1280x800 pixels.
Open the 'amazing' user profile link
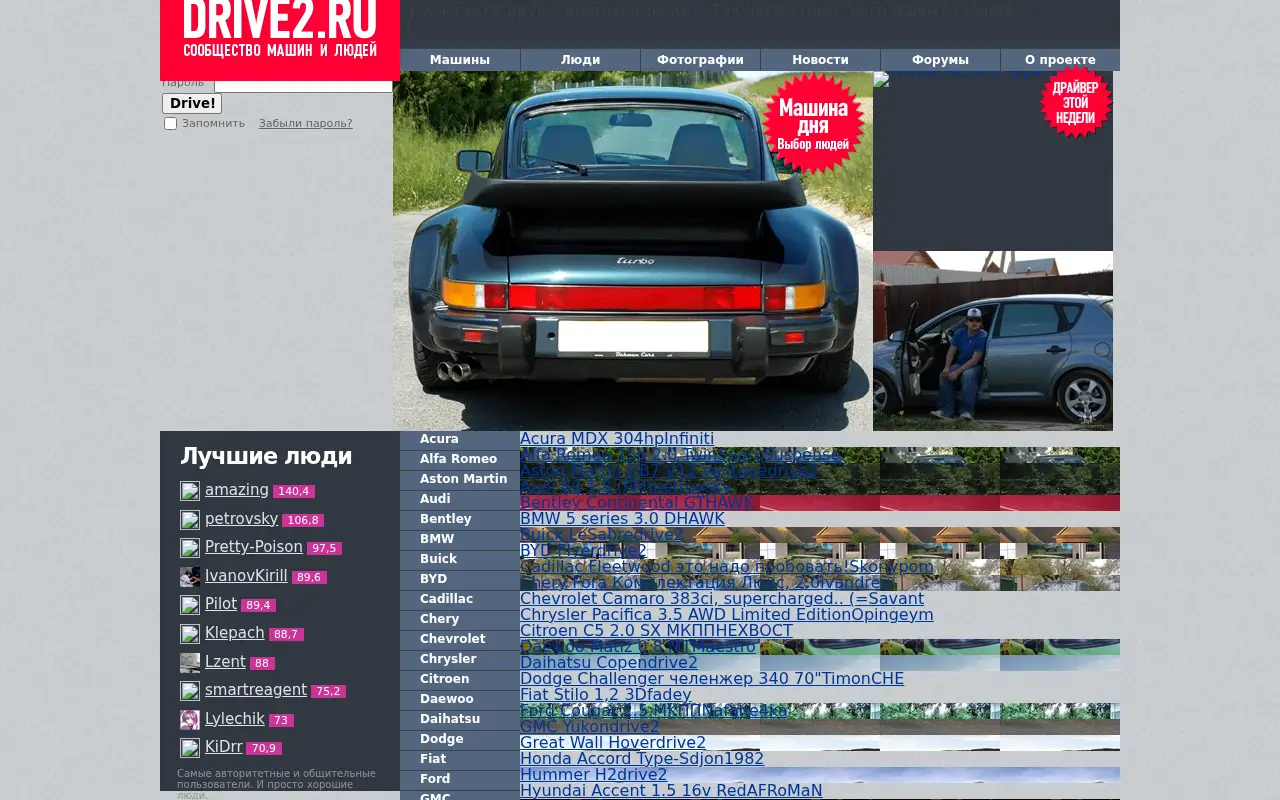[x=237, y=490]
